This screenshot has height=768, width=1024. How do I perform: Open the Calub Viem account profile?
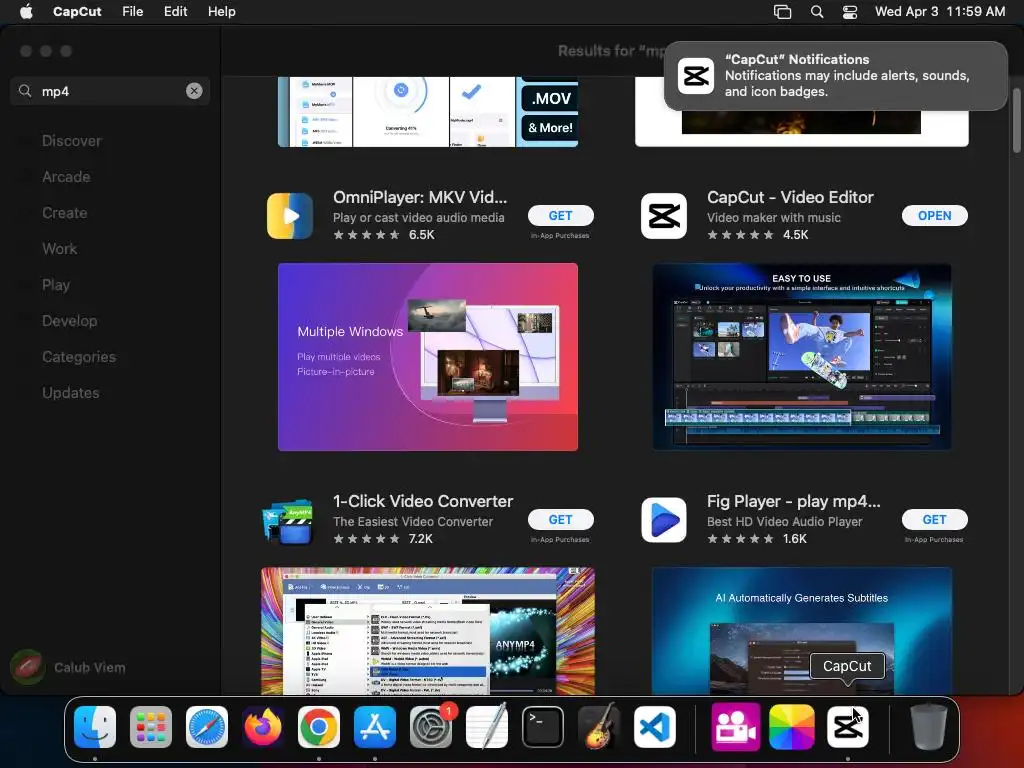[69, 667]
